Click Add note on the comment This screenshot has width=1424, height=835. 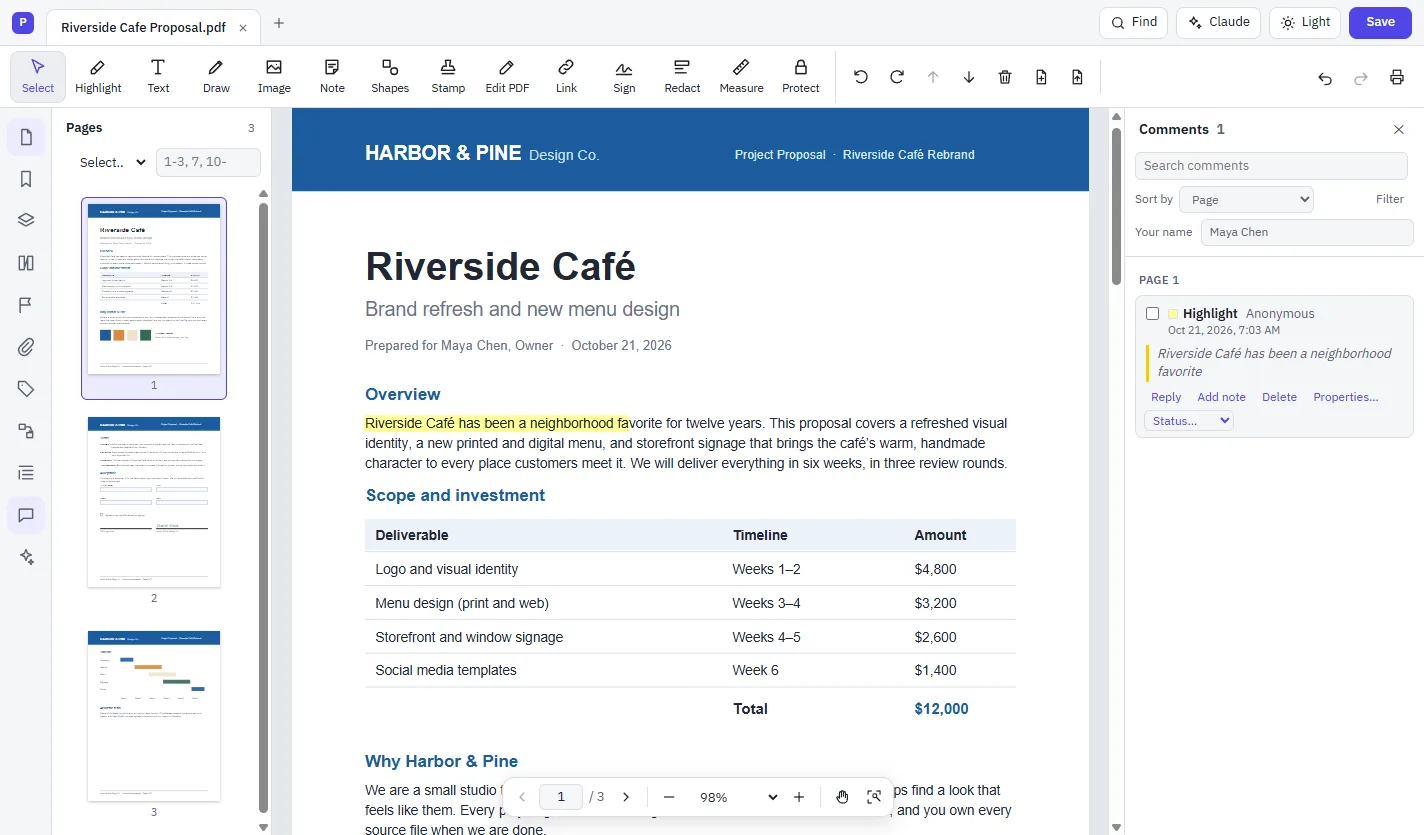[x=1222, y=397]
